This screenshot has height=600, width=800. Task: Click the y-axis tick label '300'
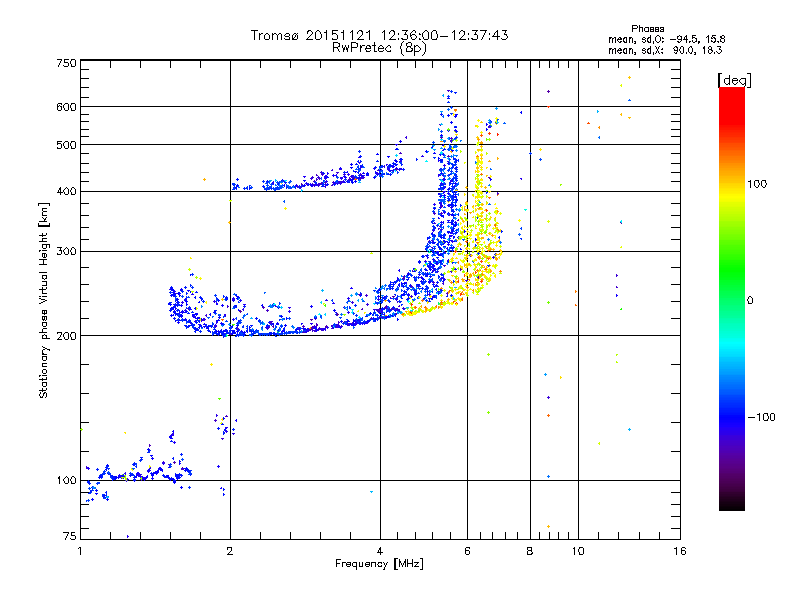click(66, 252)
